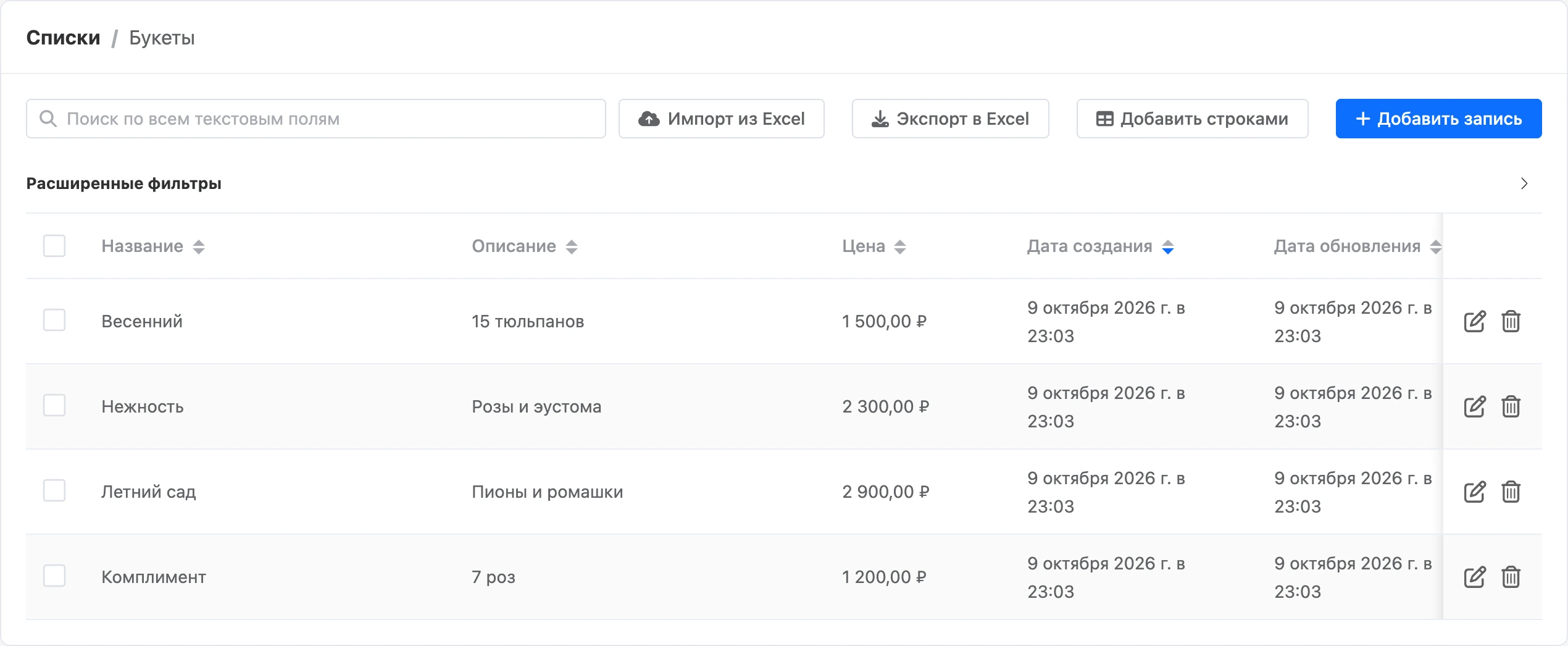This screenshot has height=646, width=1568.
Task: Go to Списки breadcrumb link
Action: [x=63, y=38]
